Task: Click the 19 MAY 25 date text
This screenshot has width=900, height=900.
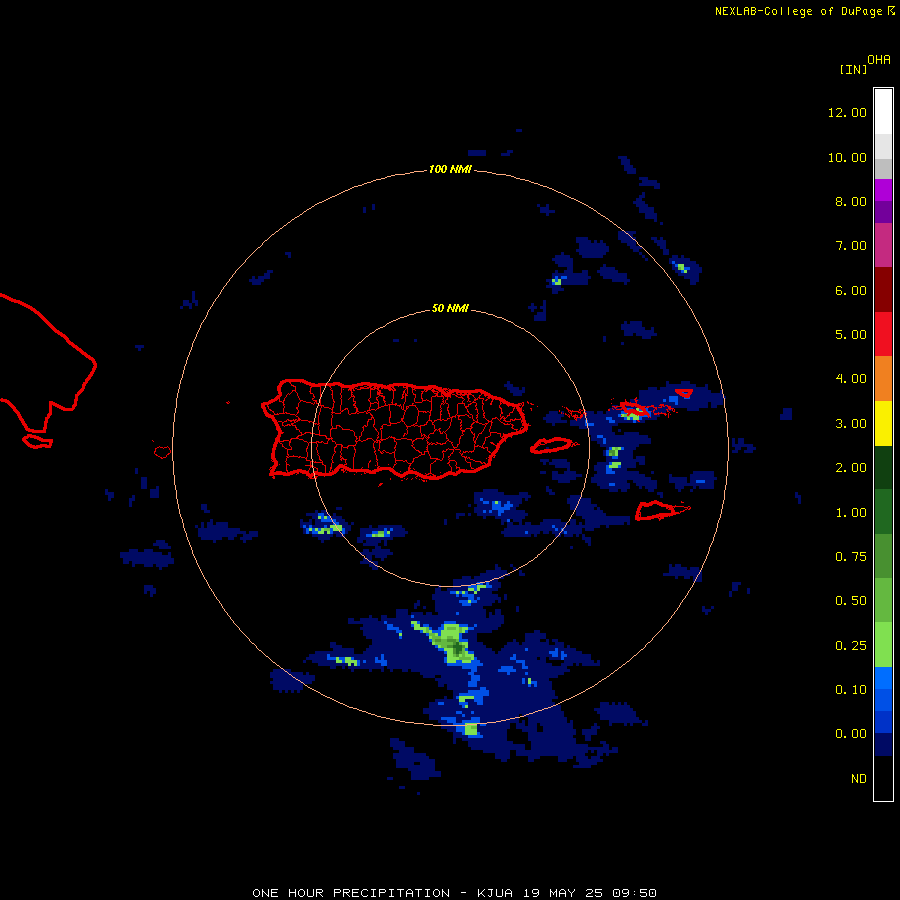Action: (x=560, y=893)
